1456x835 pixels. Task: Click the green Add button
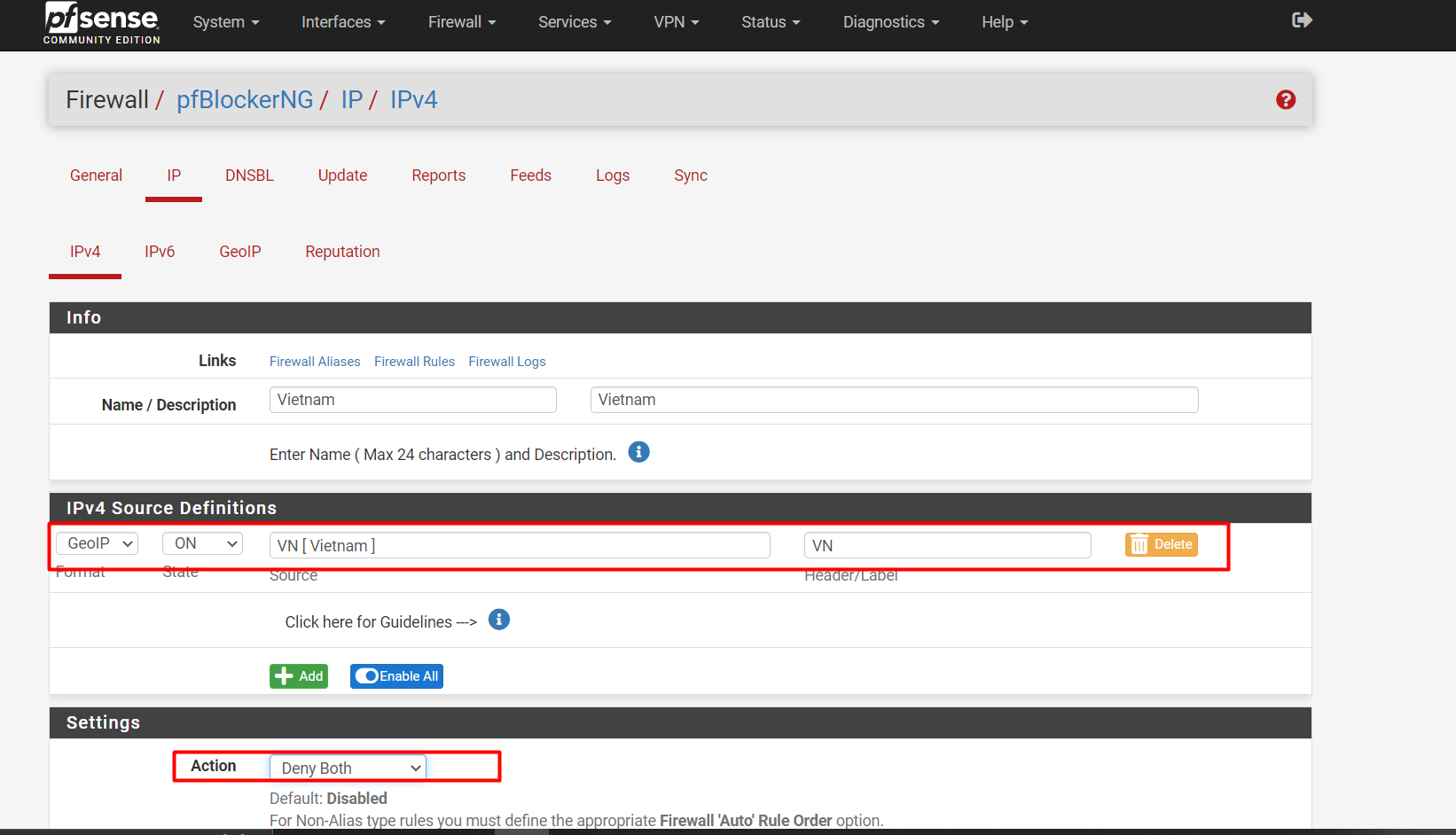coord(299,676)
